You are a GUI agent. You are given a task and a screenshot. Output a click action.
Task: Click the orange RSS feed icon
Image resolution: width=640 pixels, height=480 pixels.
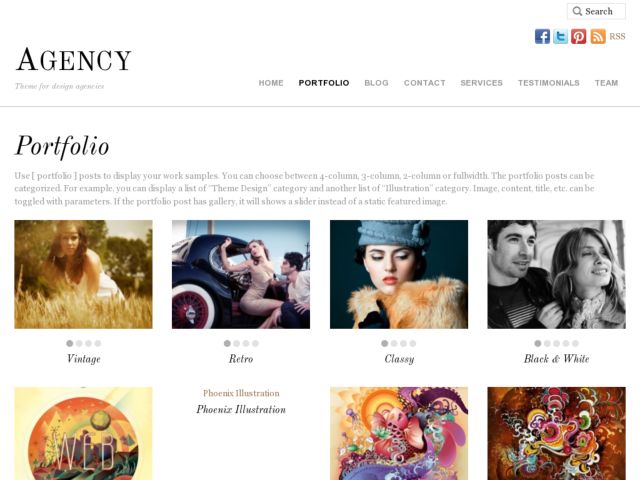[x=598, y=36]
